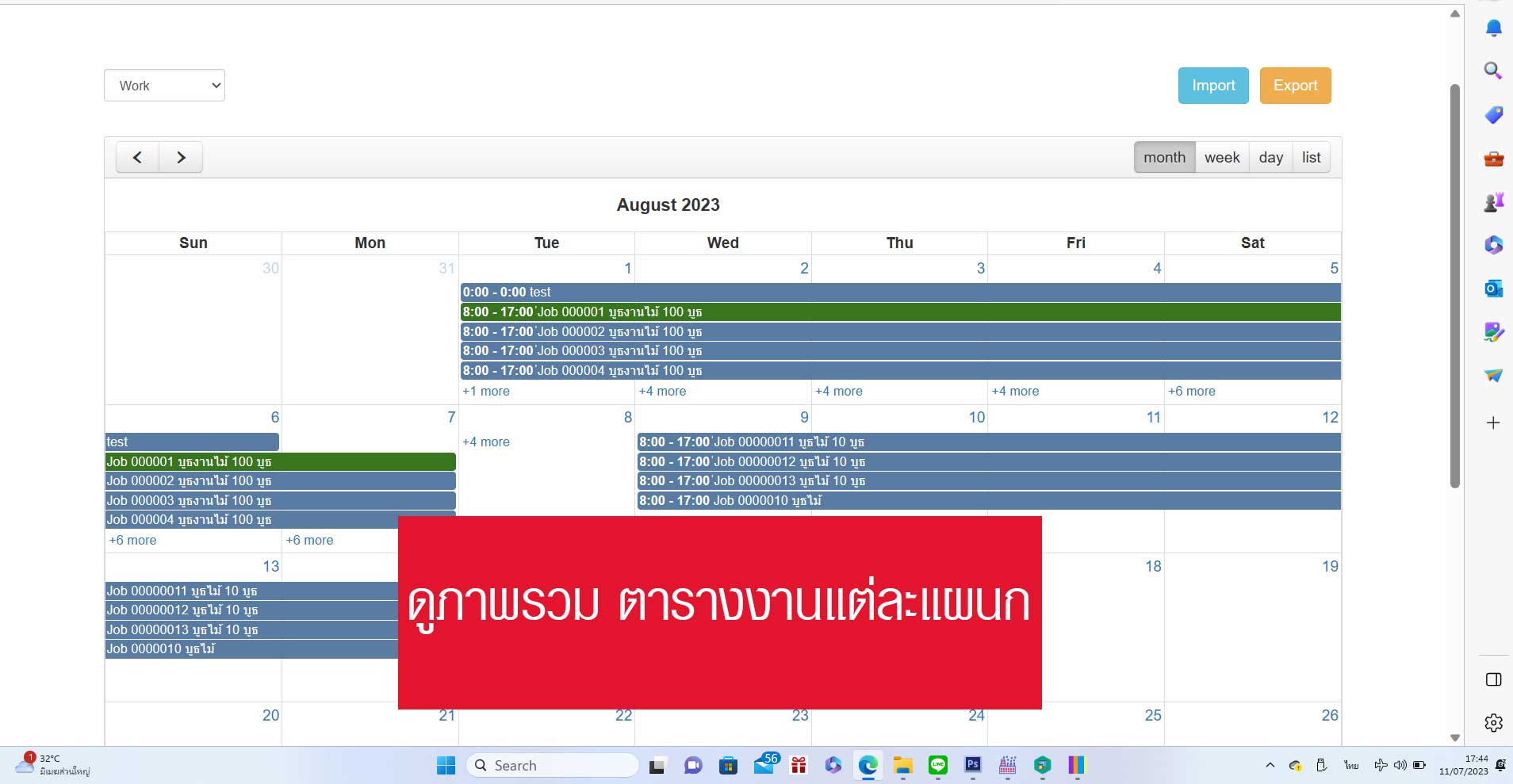The image size is (1513, 784).
Task: Switch to month view
Action: point(1164,157)
